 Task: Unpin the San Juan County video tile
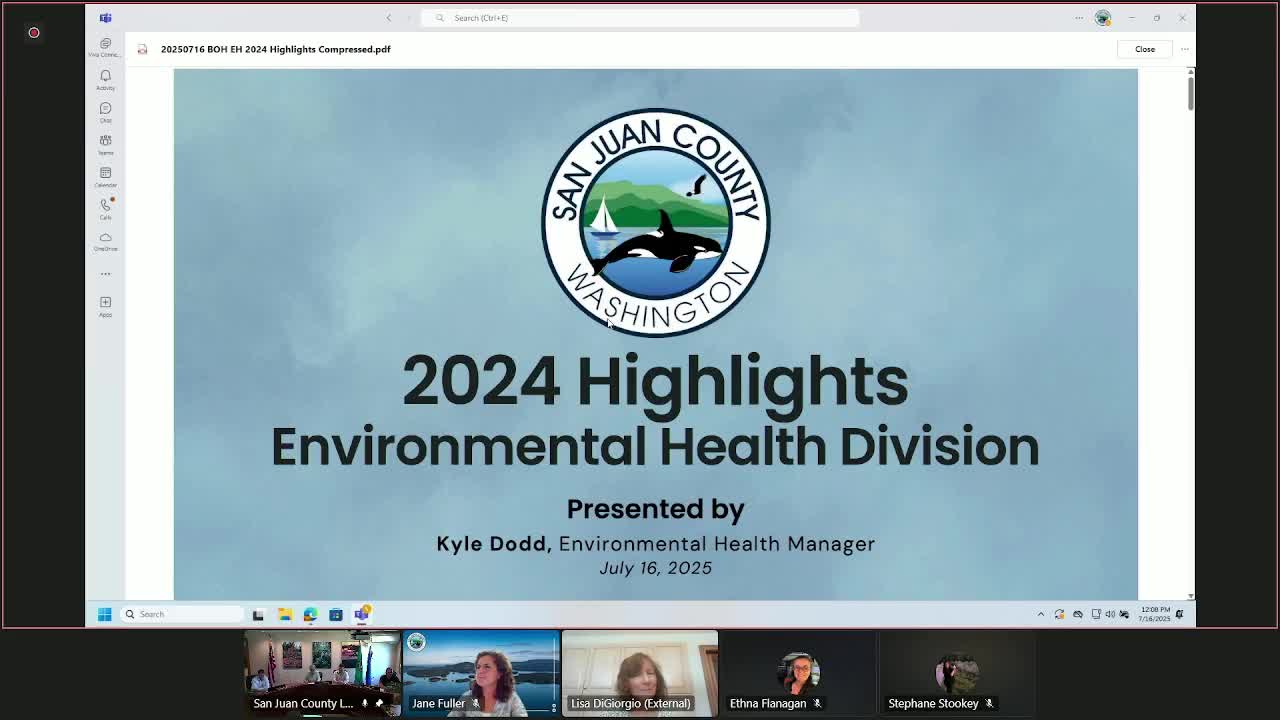pyautogui.click(x=378, y=703)
